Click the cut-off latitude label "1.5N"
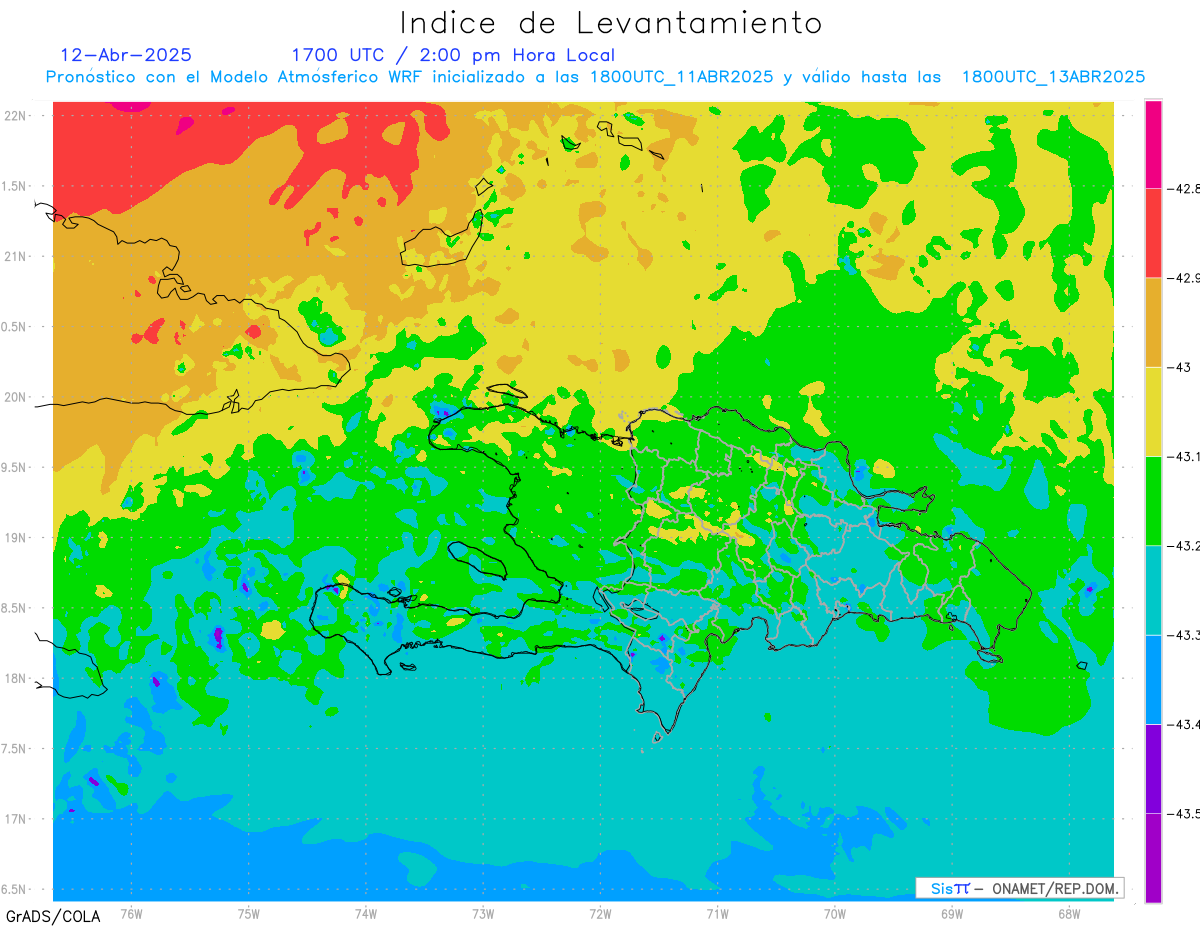Image resolution: width=1200 pixels, height=927 pixels. 15,186
